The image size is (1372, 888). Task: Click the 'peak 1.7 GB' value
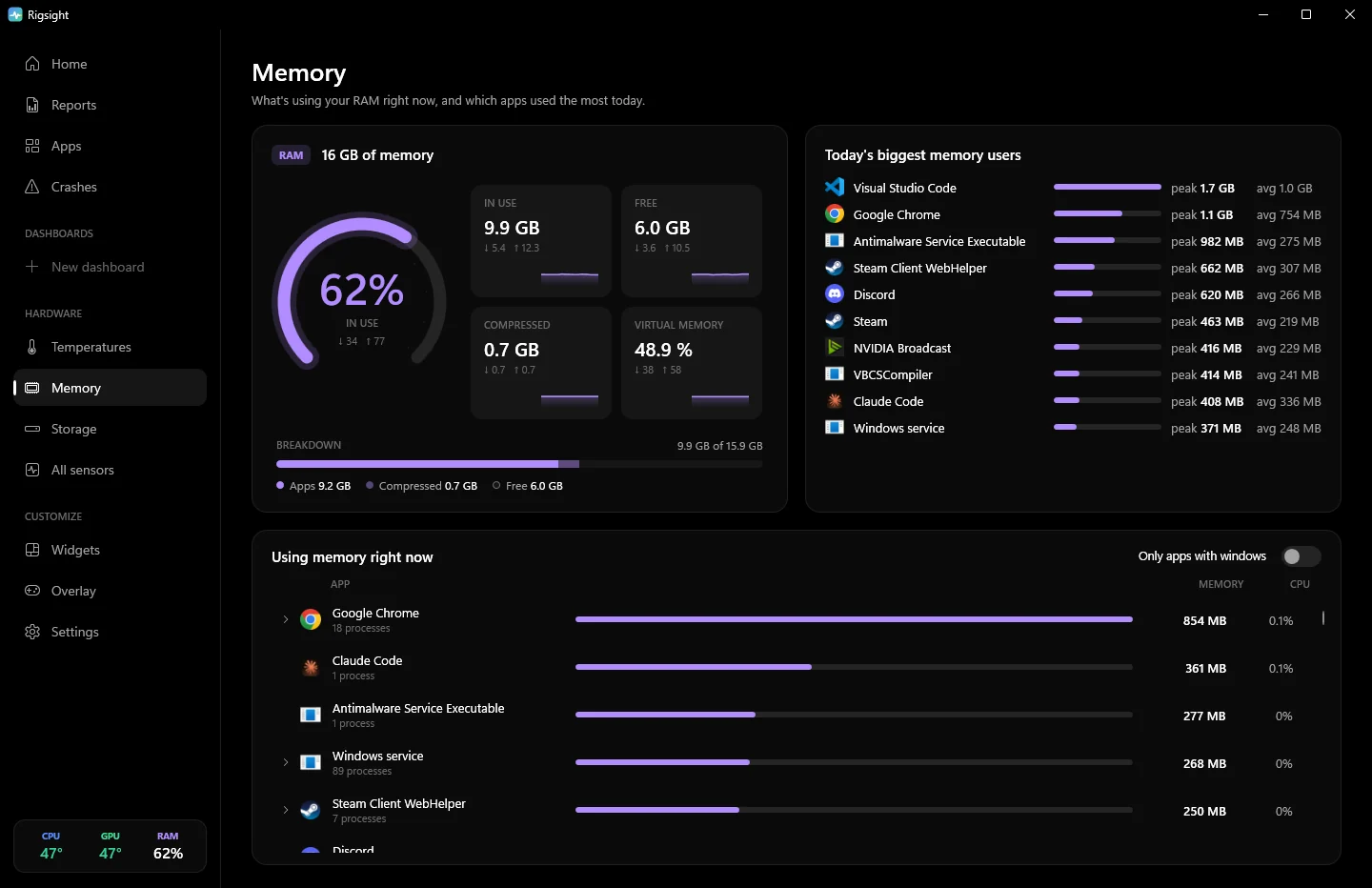click(x=1202, y=188)
